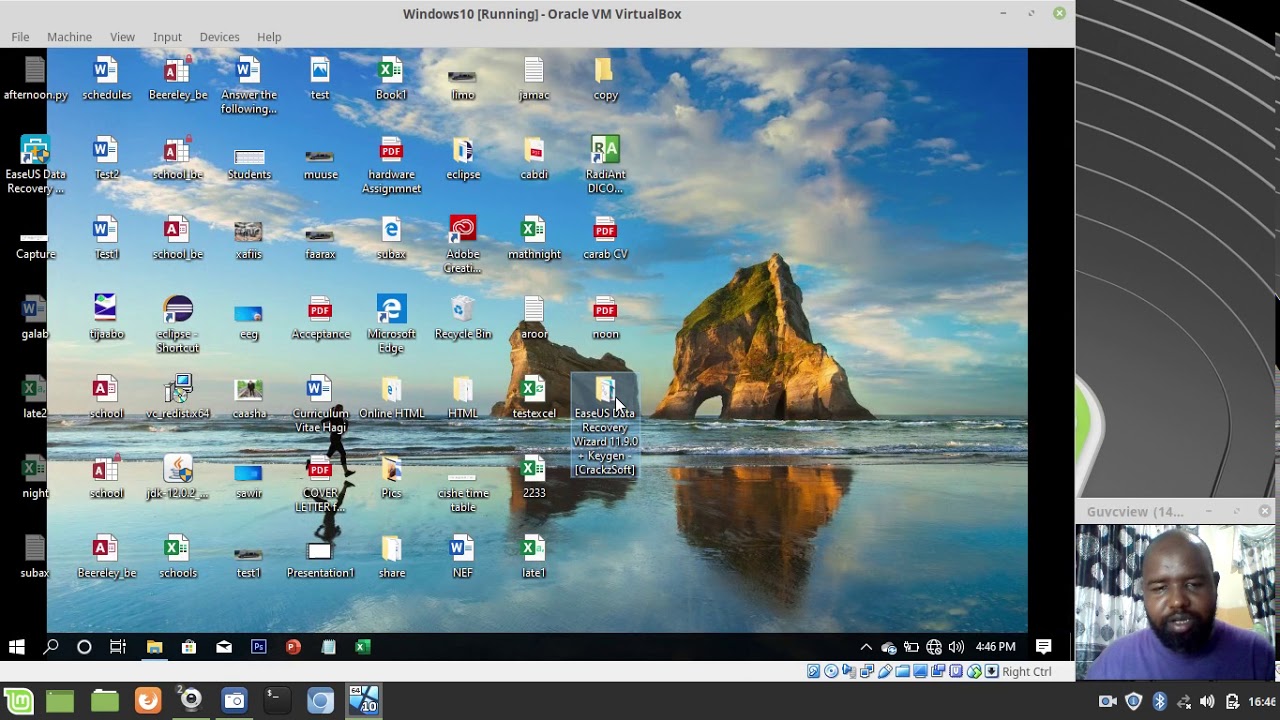Open Mail app from taskbar
This screenshot has width=1280, height=720.
(x=224, y=647)
